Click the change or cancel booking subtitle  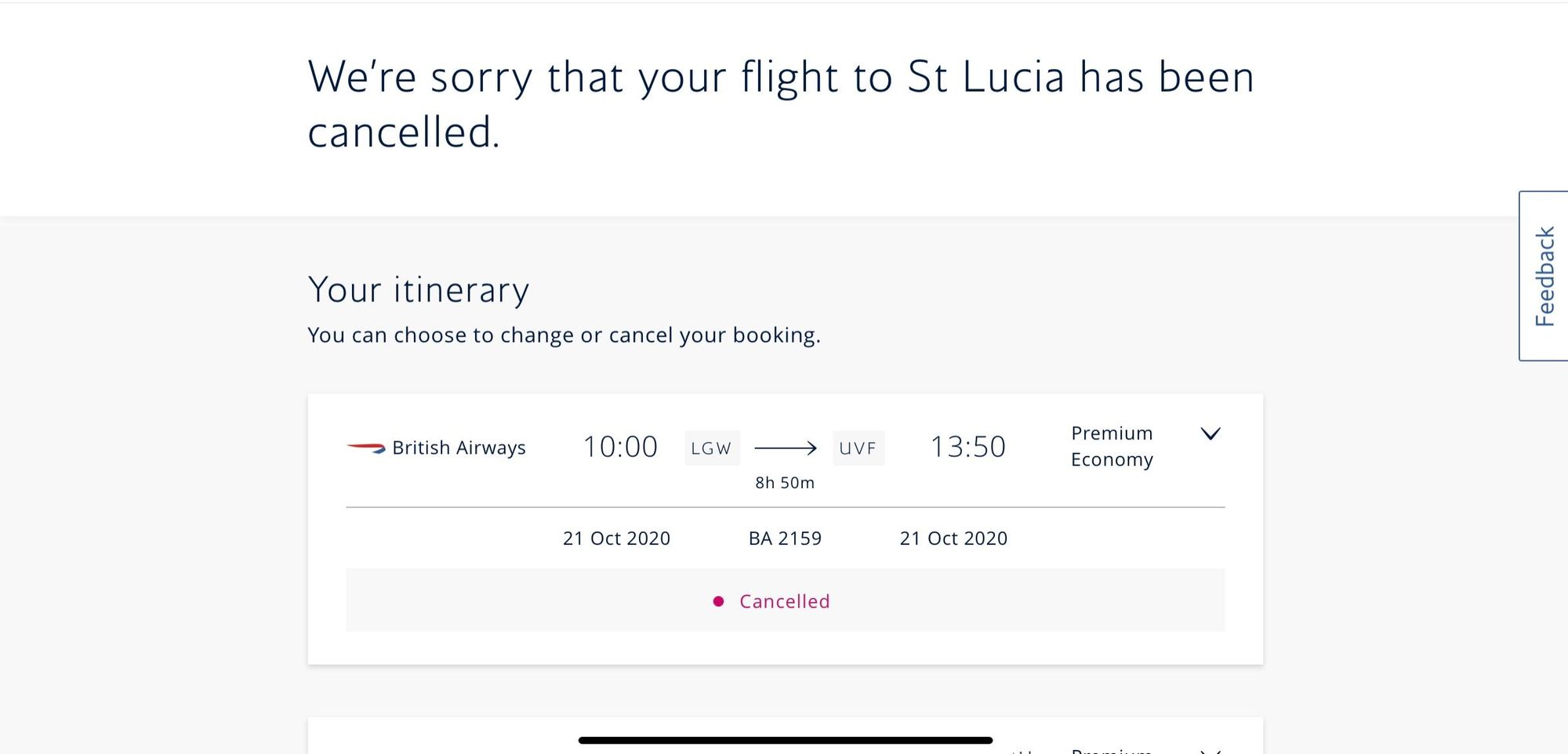(x=564, y=335)
